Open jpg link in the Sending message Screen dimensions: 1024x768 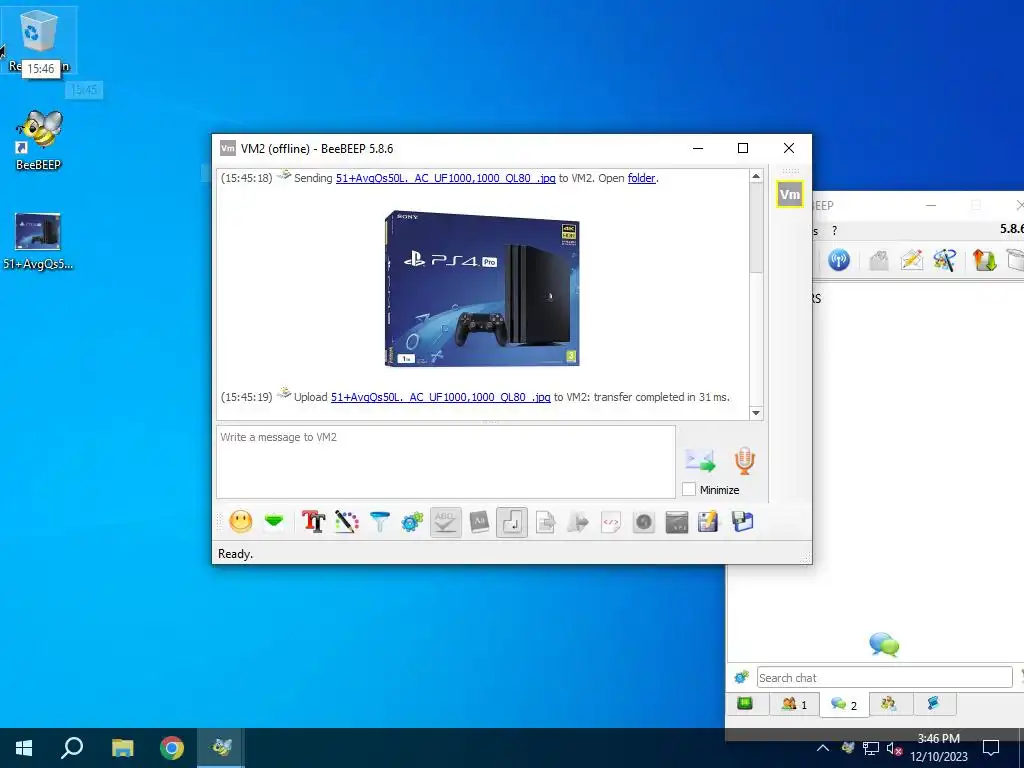pos(445,178)
